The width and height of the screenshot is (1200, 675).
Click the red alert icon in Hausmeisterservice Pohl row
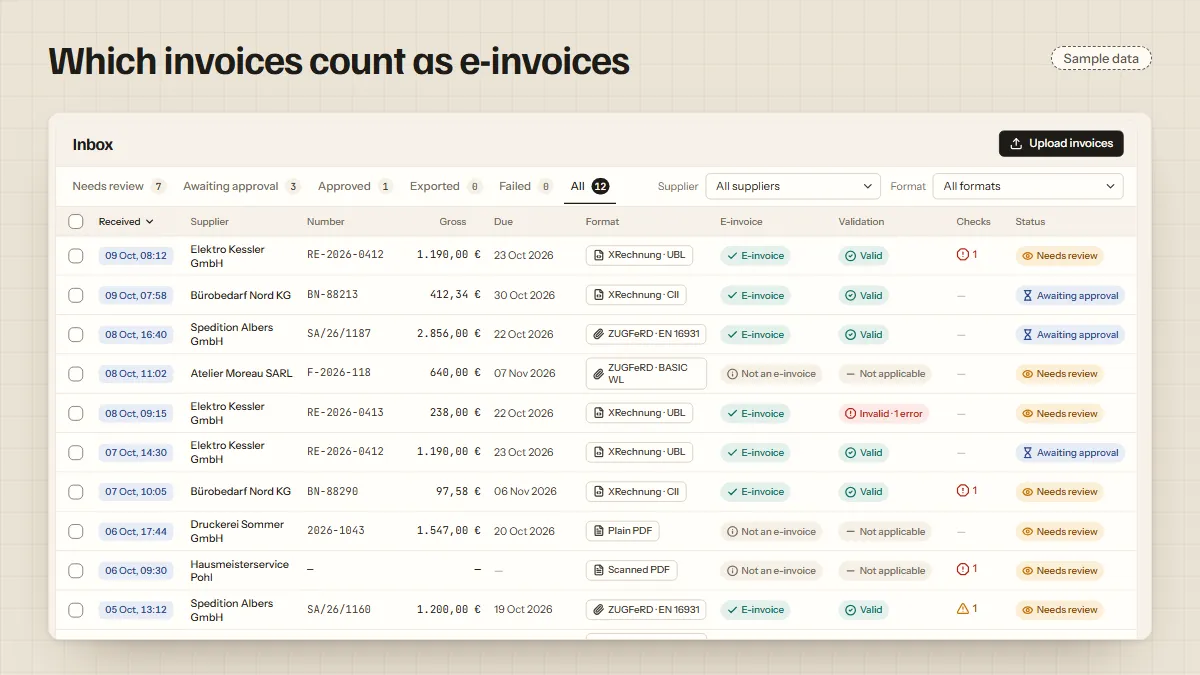click(x=963, y=569)
